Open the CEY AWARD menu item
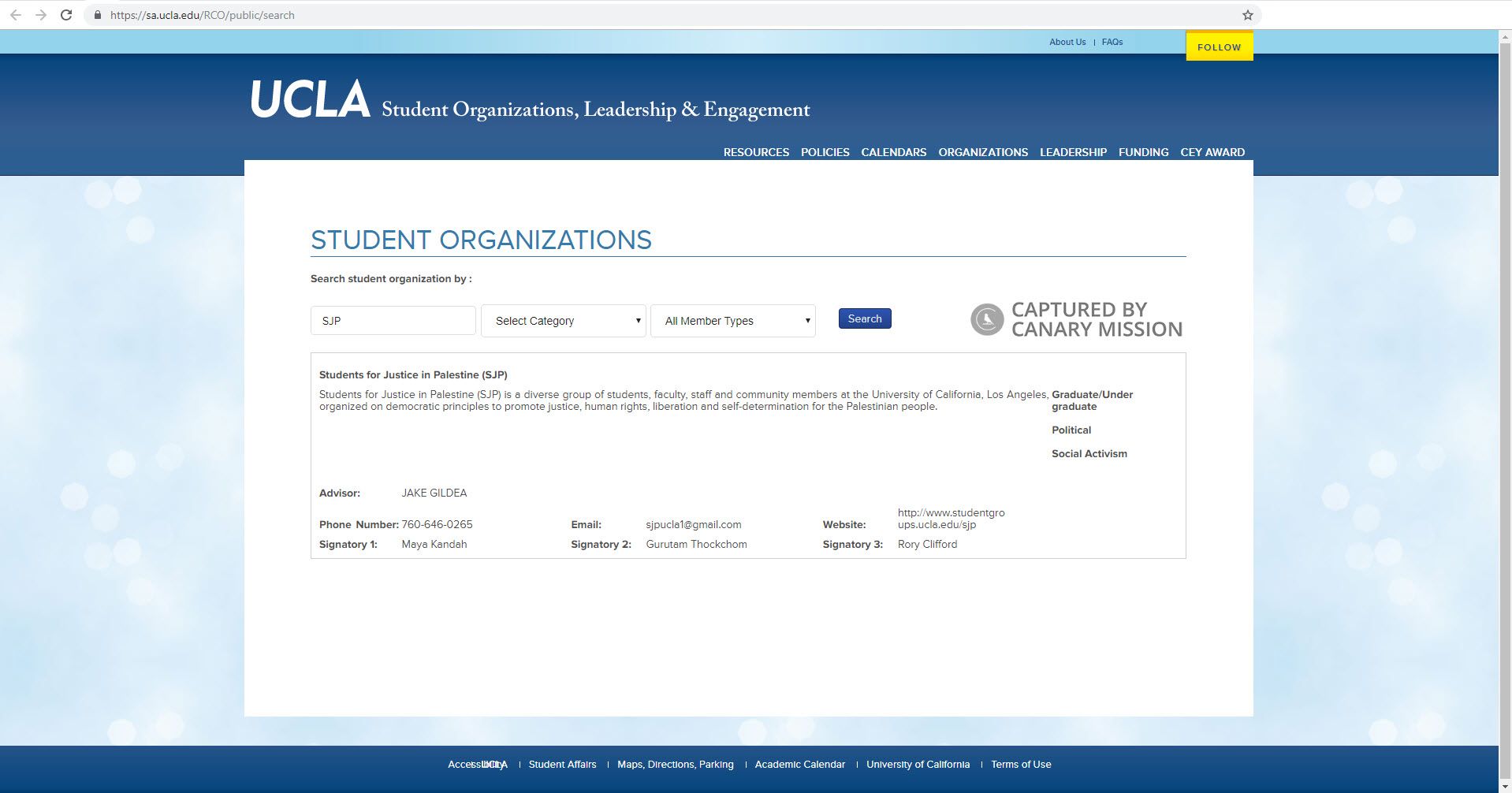The width and height of the screenshot is (1512, 793). (x=1212, y=152)
